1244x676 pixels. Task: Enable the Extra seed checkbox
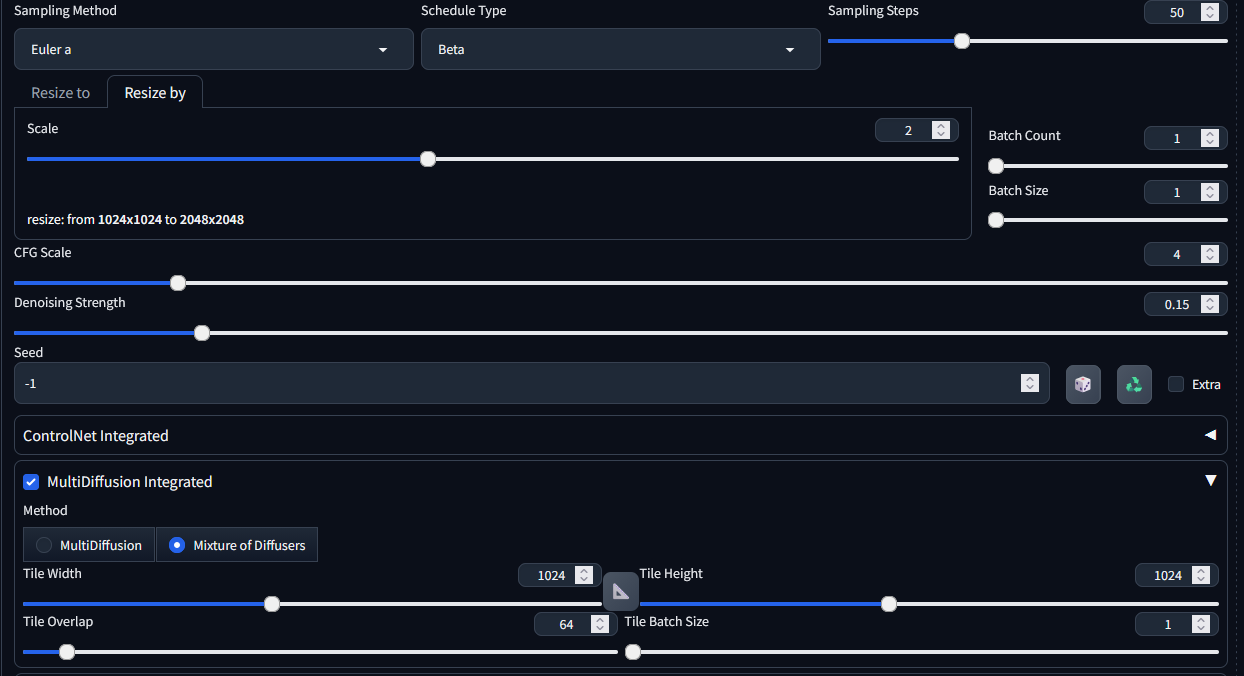pos(1176,384)
